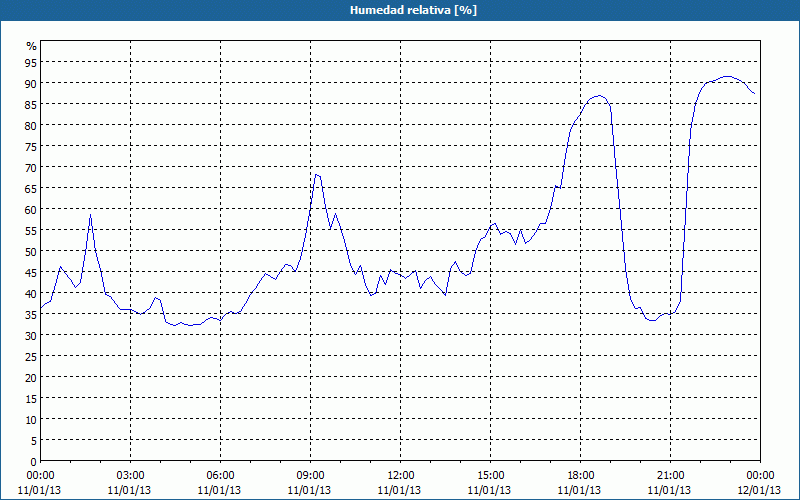Click the 11/01/13 date under 06:00
The width and height of the screenshot is (800, 500).
point(219,490)
